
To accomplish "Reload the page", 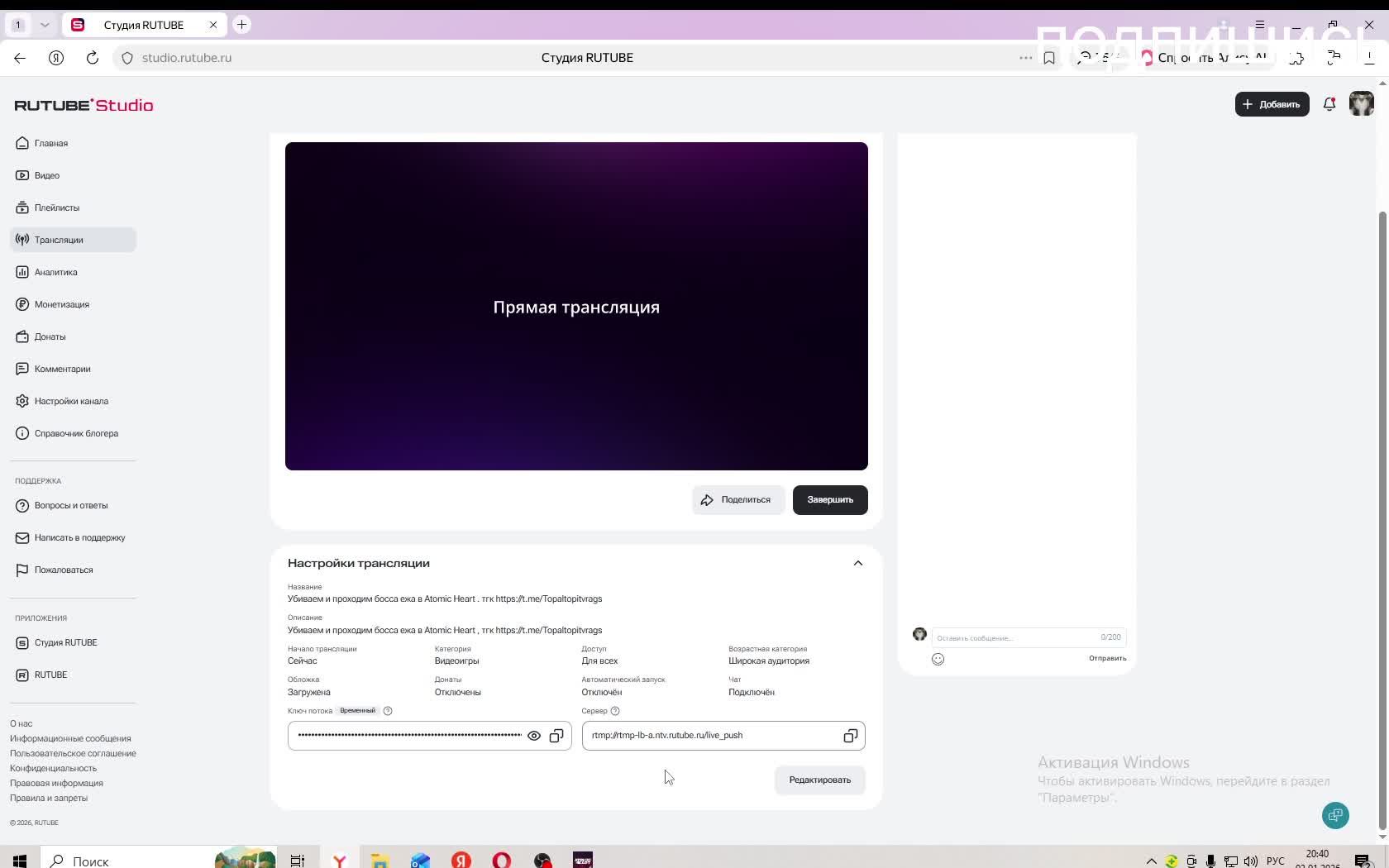I will pos(93,58).
